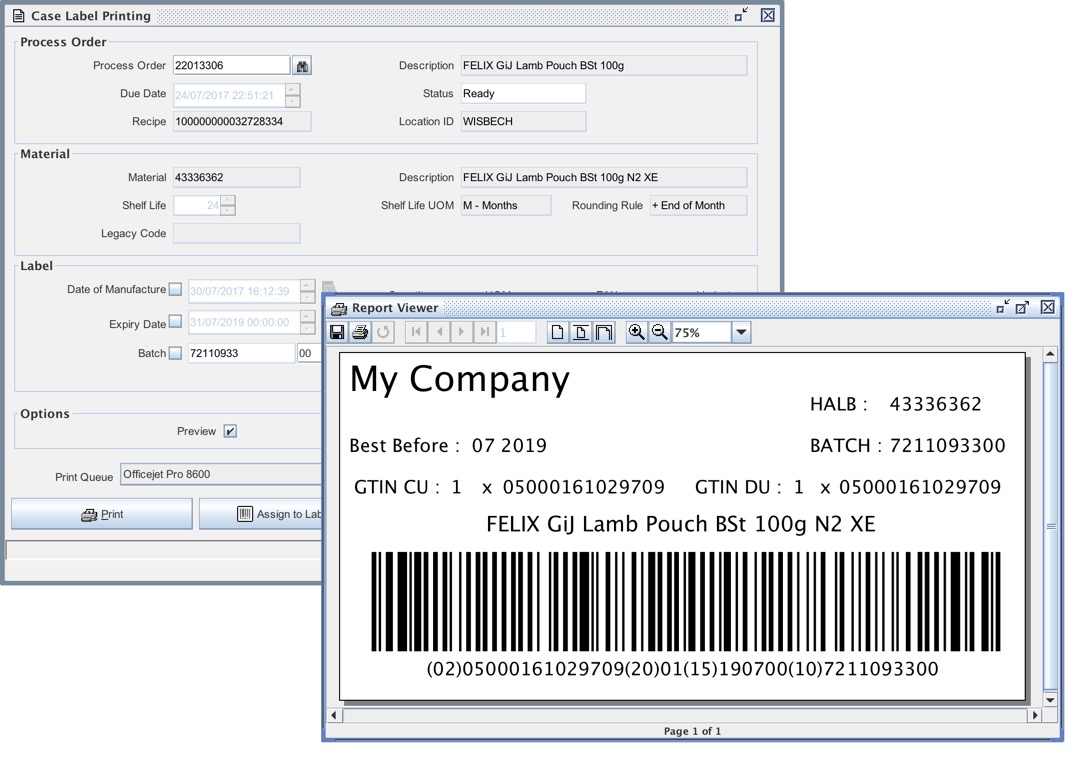The image size is (1084, 757).
Task: Click the Assign to Label button
Action: coord(260,514)
